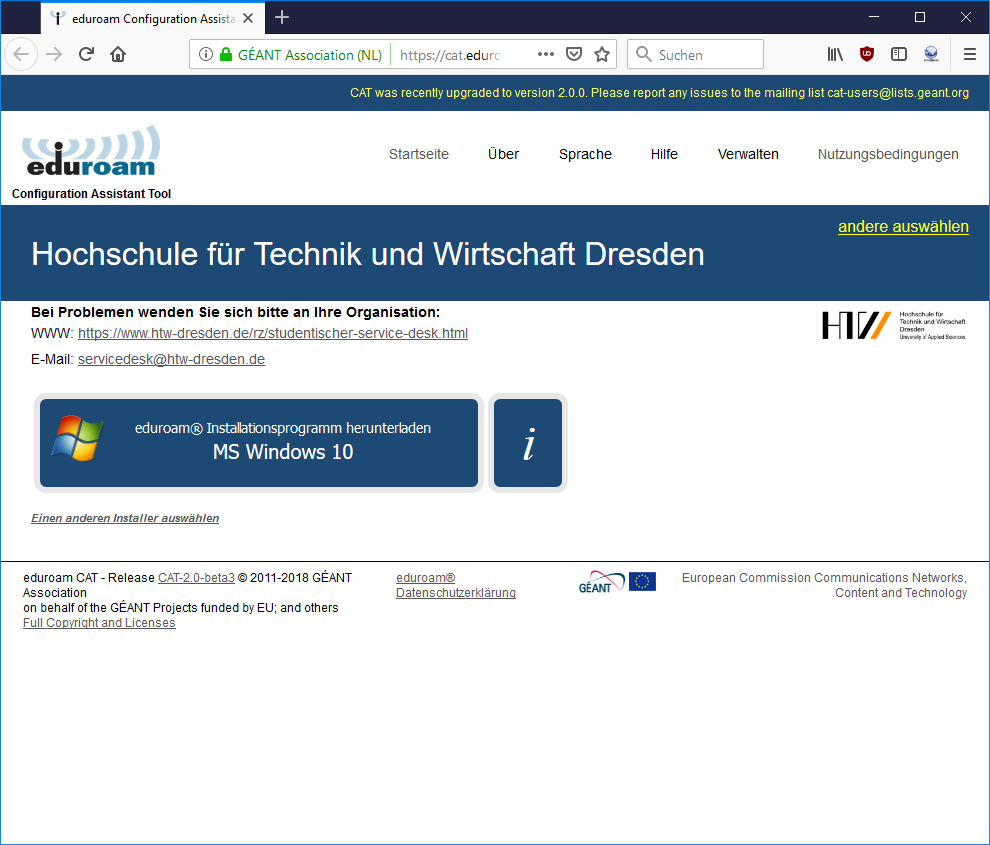Click the HTW Dresden logo
Screen dimensions: 990x845
click(x=893, y=325)
